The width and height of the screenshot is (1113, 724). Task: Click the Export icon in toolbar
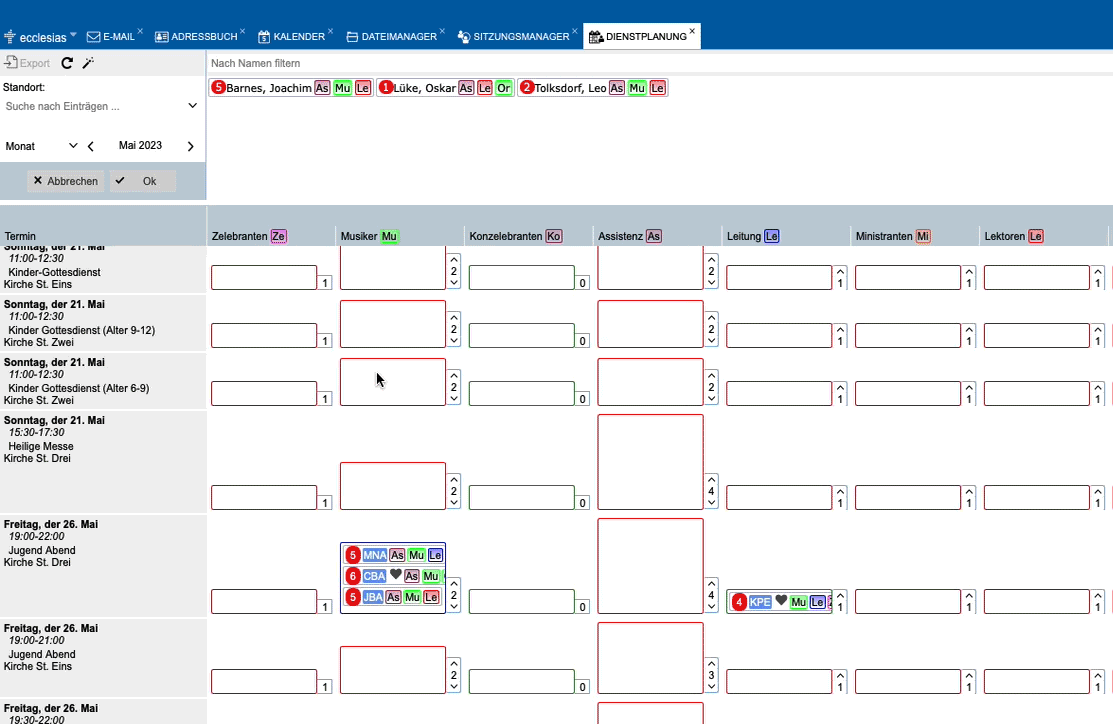pyautogui.click(x=12, y=63)
